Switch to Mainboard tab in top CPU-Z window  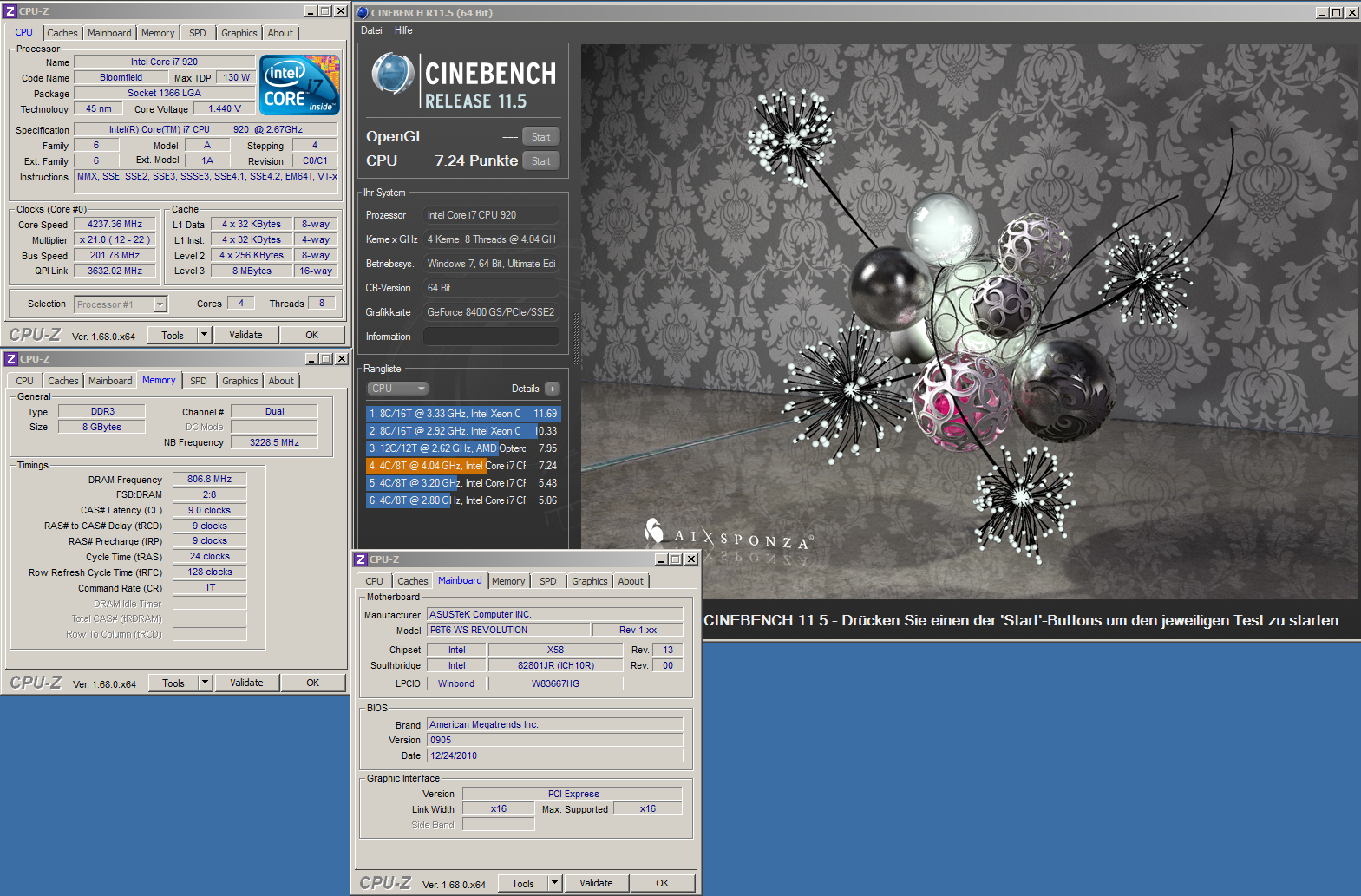[x=109, y=33]
